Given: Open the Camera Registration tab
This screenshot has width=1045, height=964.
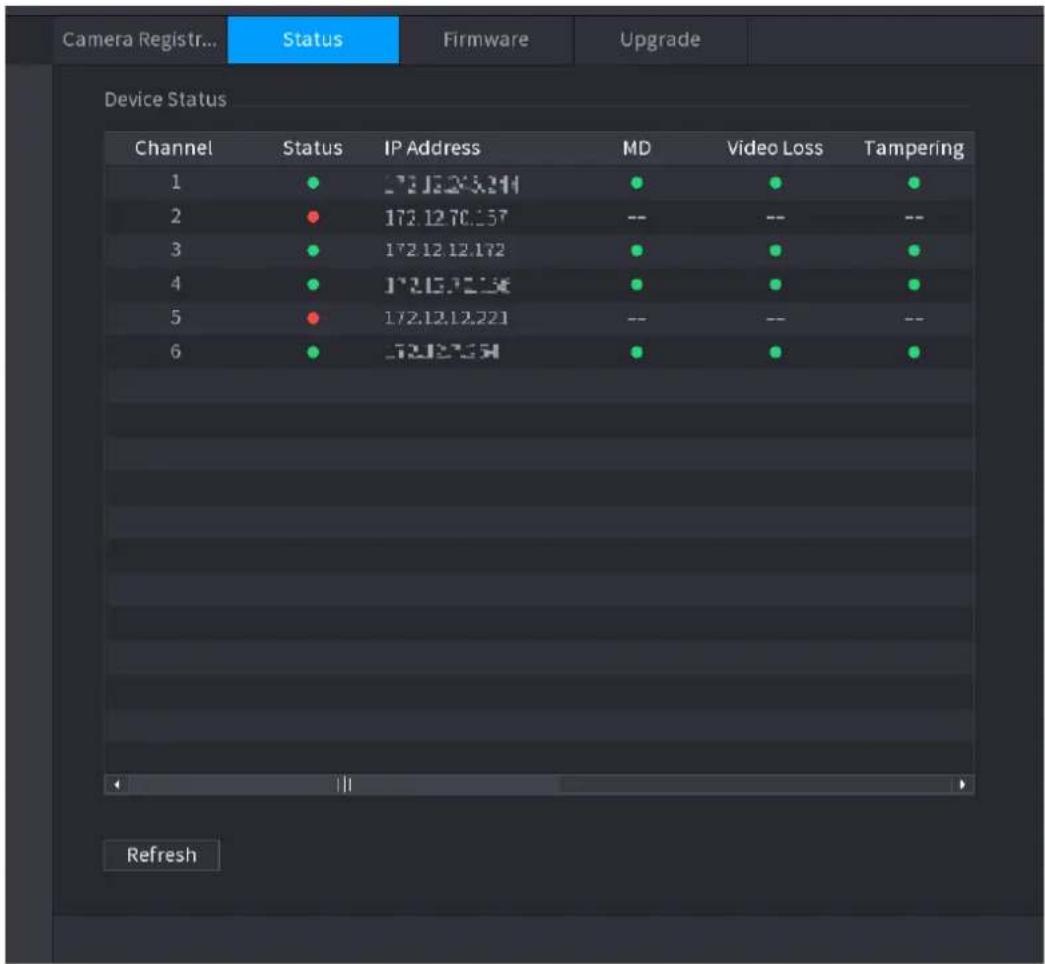Looking at the screenshot, I should [139, 40].
